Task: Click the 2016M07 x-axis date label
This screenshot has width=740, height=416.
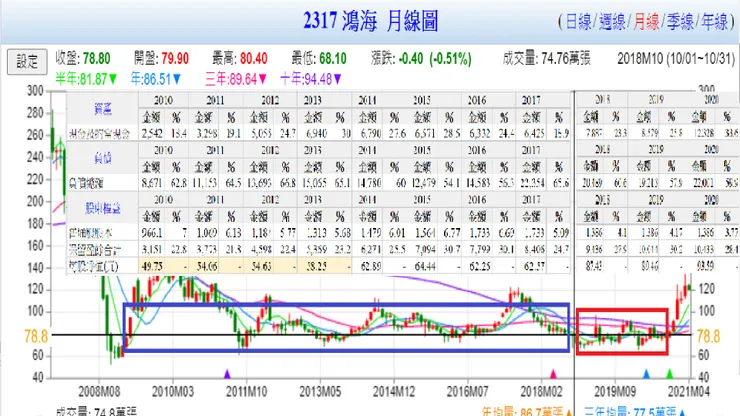Action: (468, 391)
